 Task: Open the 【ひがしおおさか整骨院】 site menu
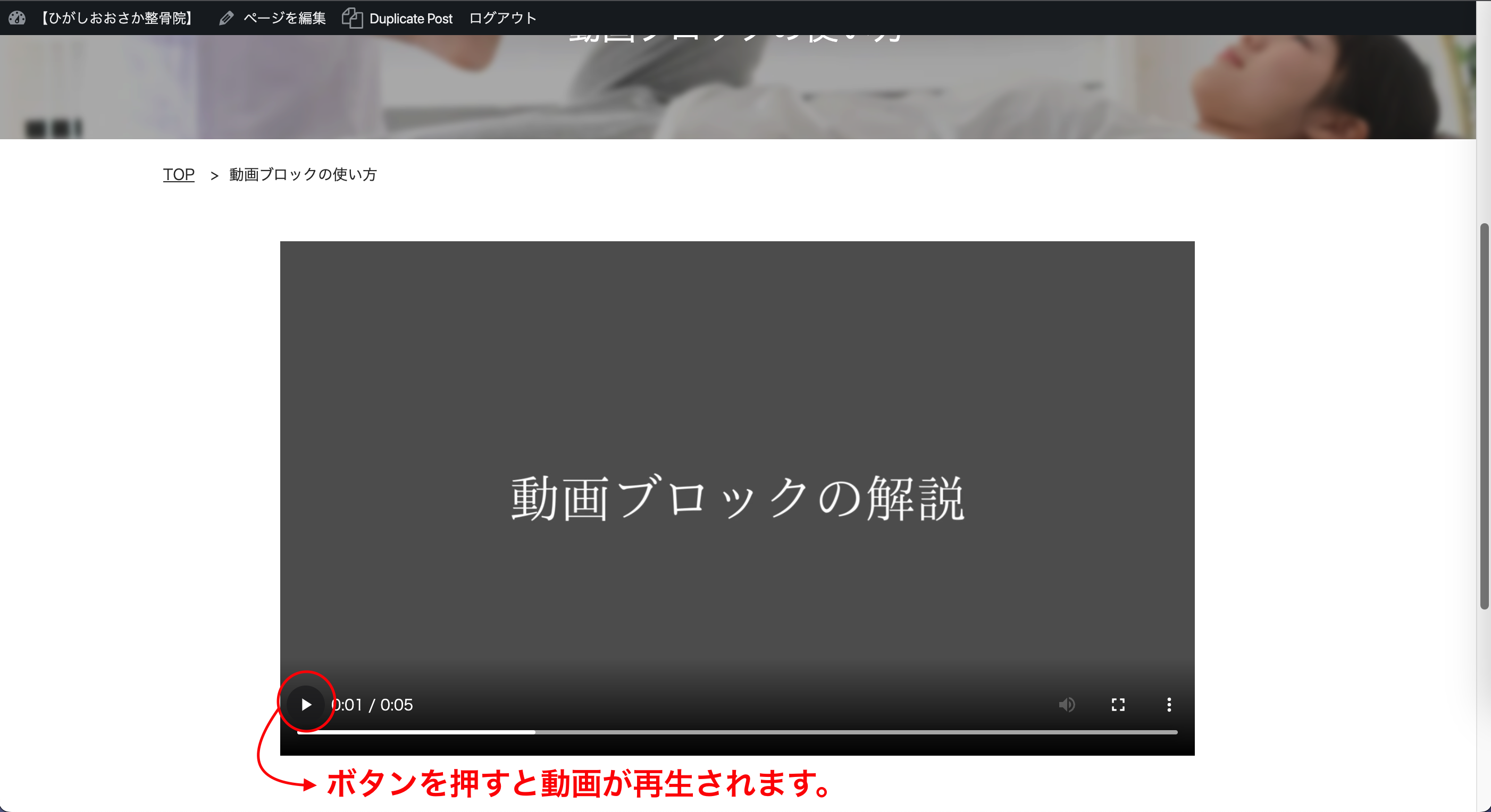coord(116,18)
